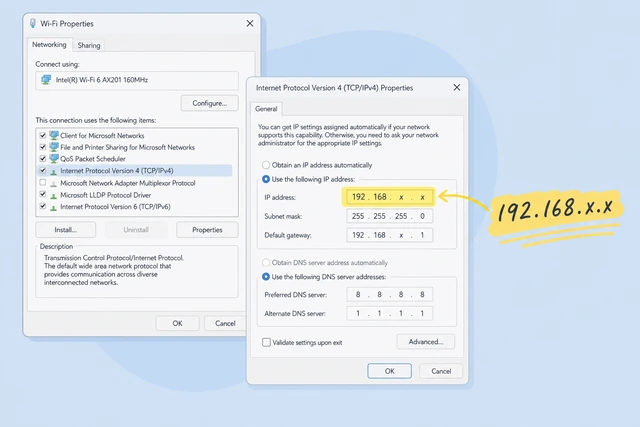The height and width of the screenshot is (427, 640).
Task: Click the File and Printer Sharing icon
Action: 54,147
